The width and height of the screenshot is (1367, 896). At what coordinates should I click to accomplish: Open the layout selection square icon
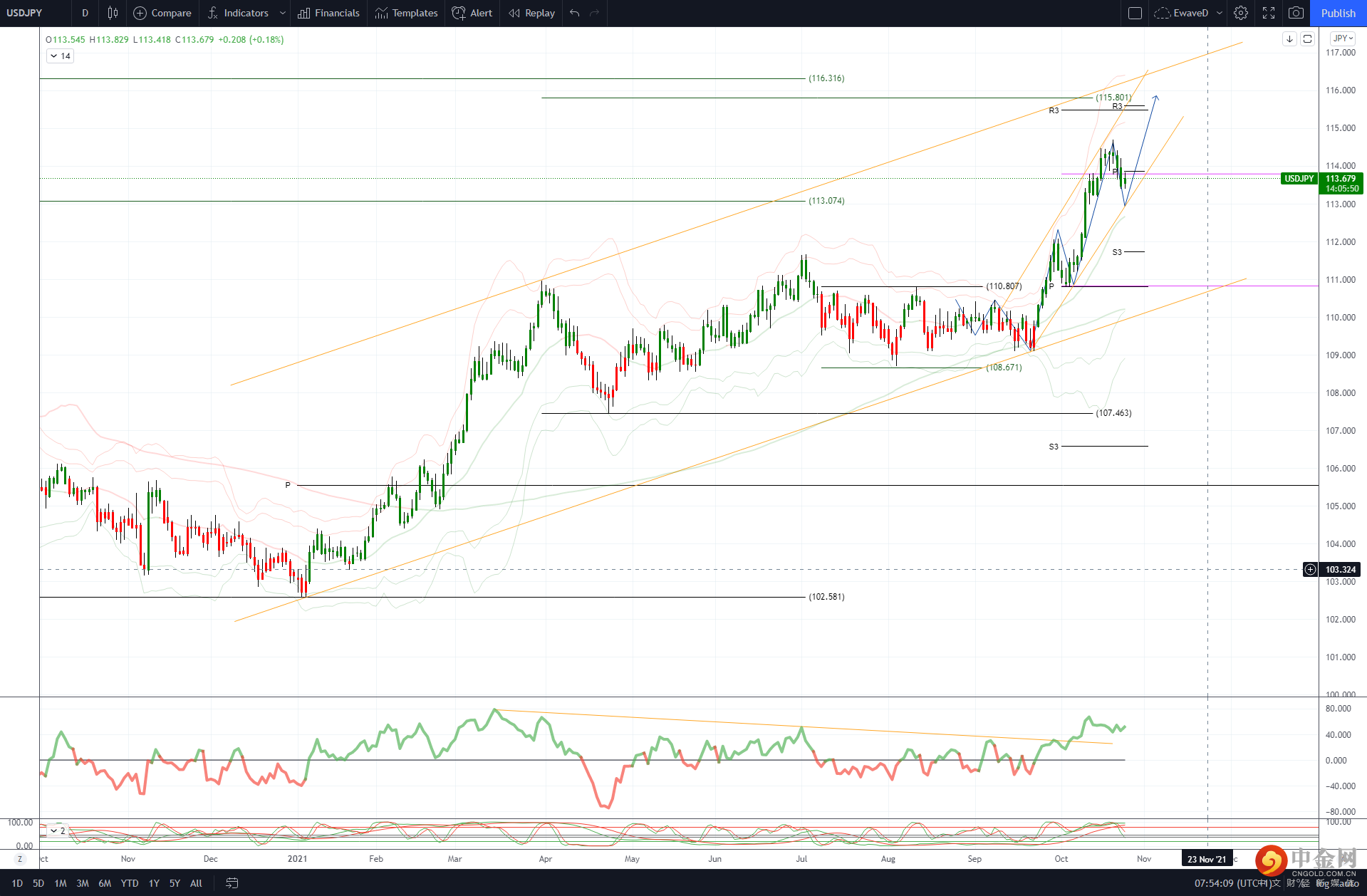click(1135, 13)
